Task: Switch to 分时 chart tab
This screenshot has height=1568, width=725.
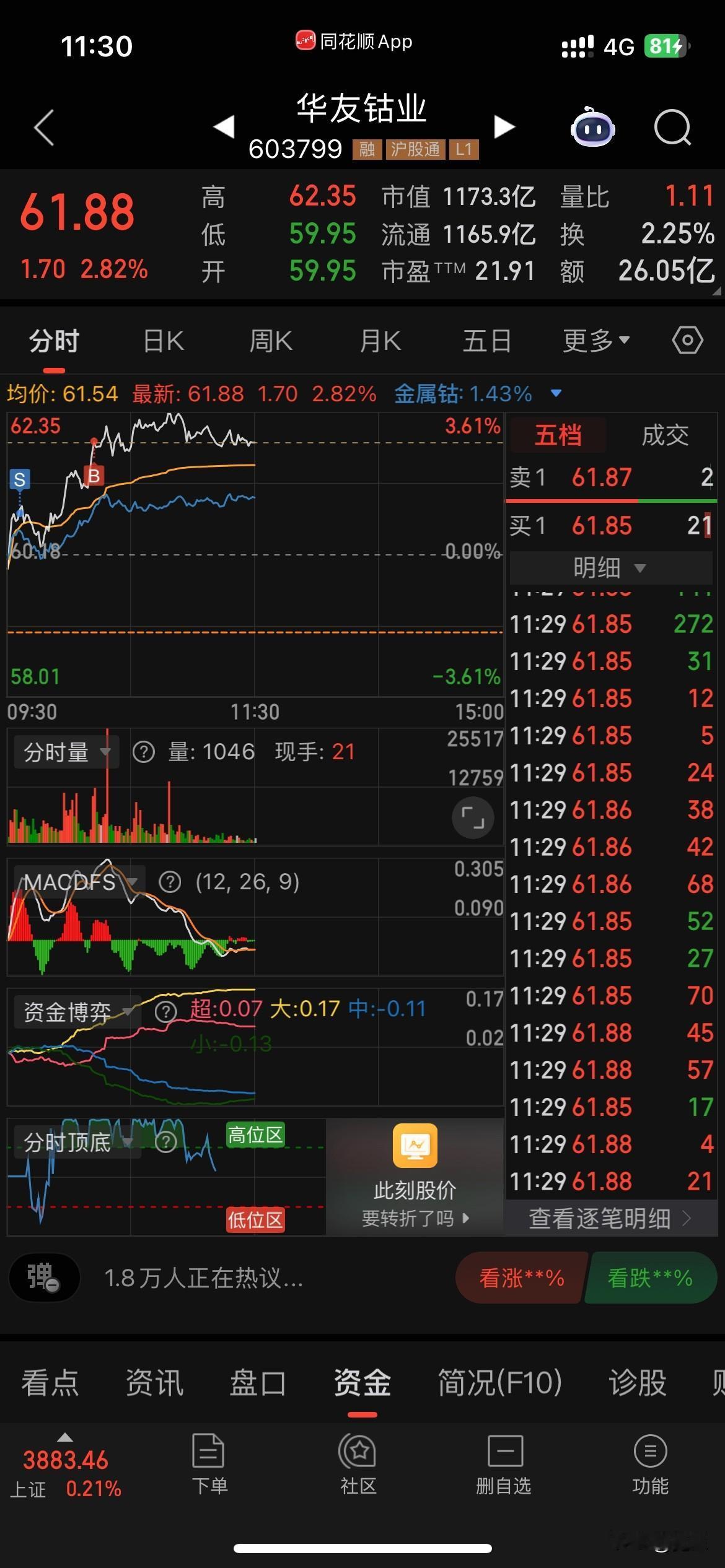Action: [x=54, y=341]
